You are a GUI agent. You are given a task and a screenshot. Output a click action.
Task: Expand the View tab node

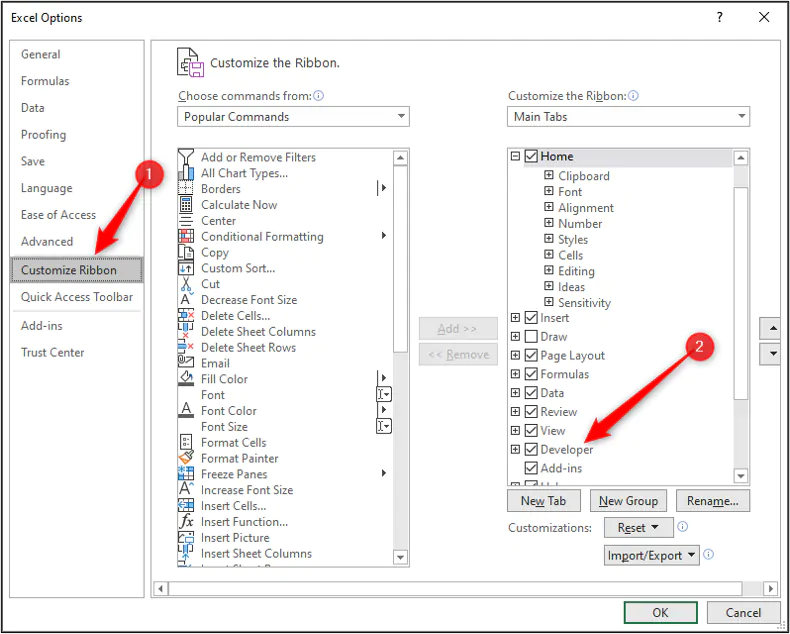click(515, 430)
